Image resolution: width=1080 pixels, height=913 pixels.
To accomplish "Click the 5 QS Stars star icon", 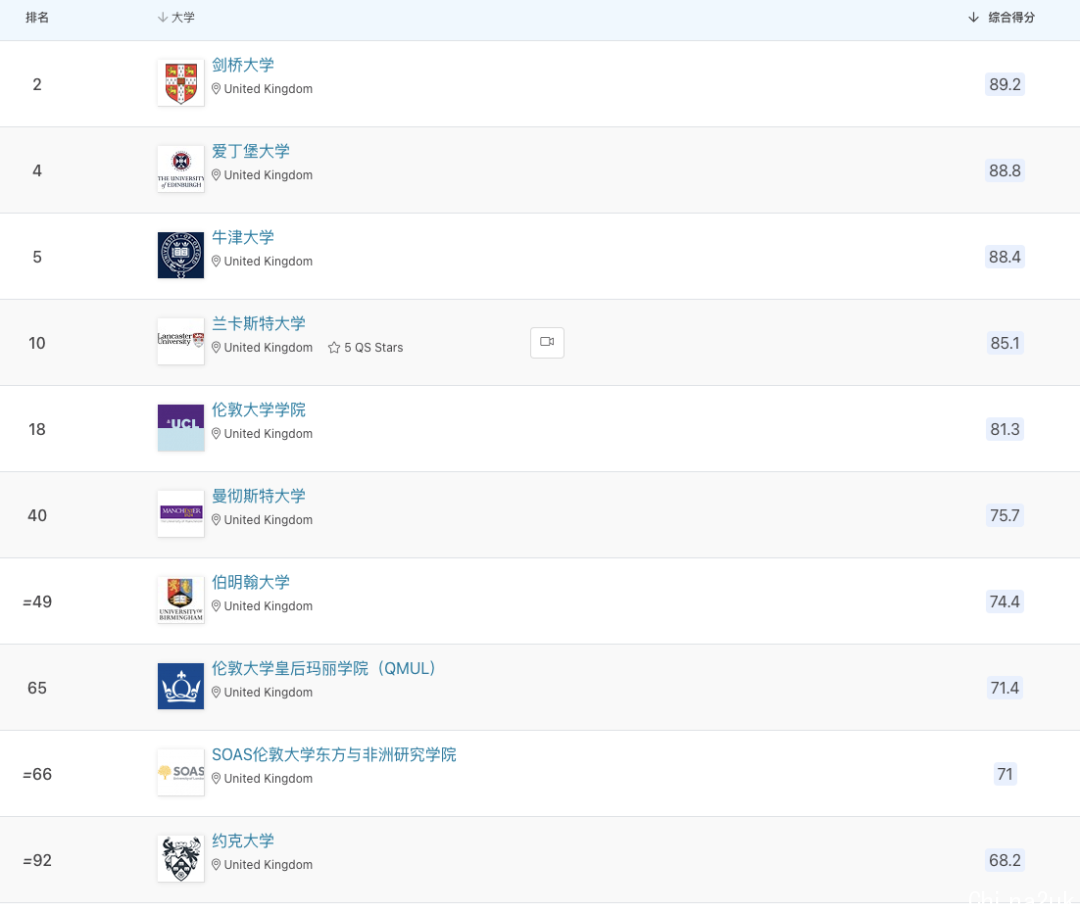I will pyautogui.click(x=334, y=348).
